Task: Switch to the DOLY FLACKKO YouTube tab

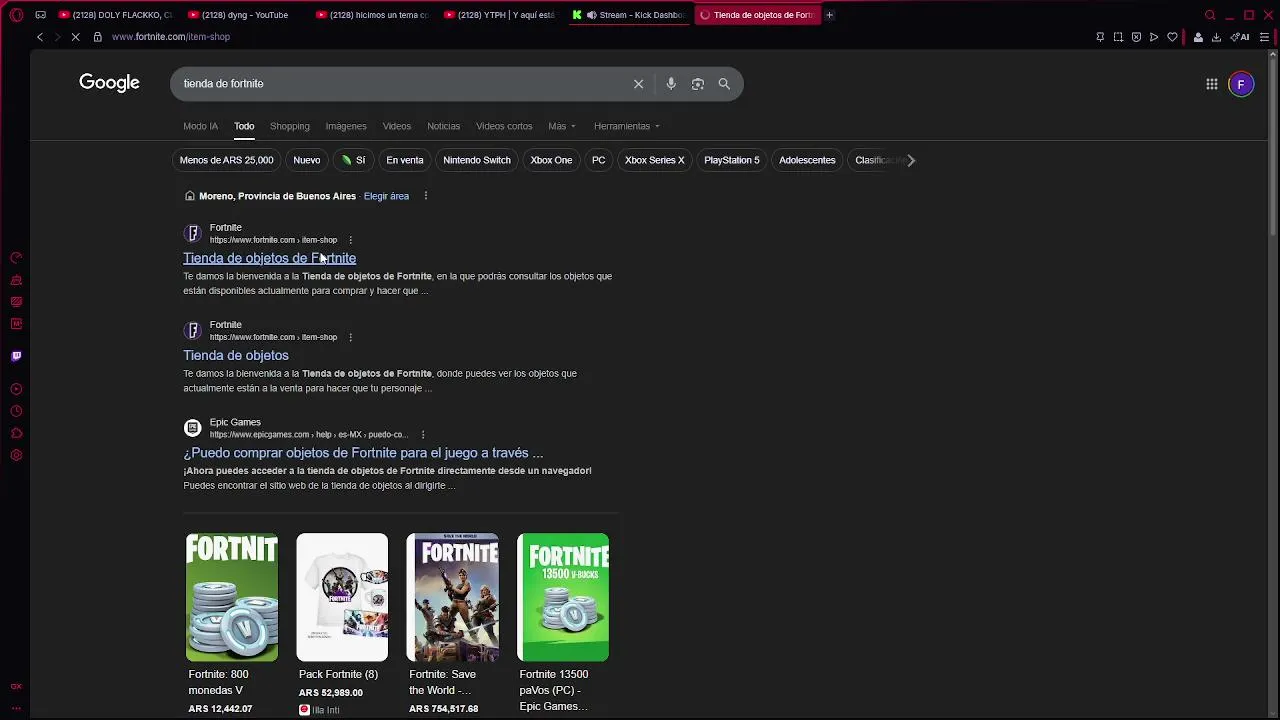Action: [x=116, y=15]
